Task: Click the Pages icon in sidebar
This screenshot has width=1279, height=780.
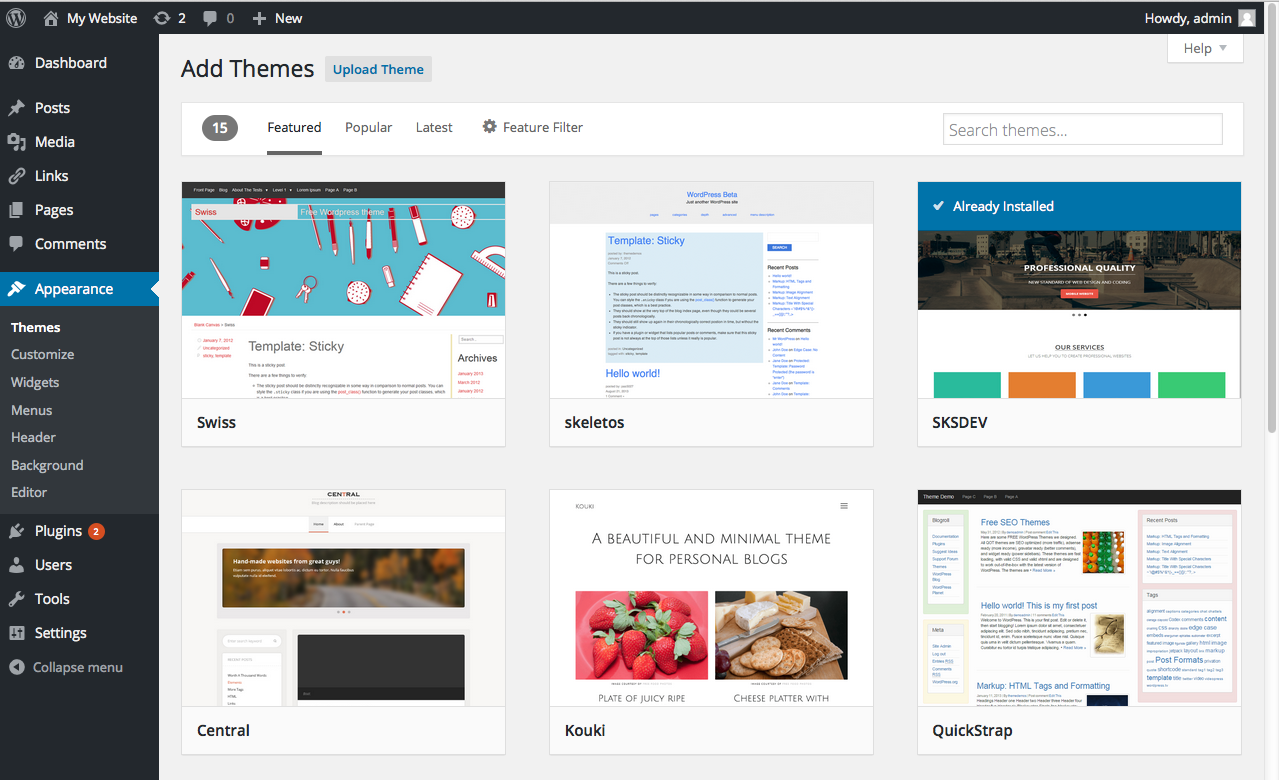Action: click(x=17, y=210)
